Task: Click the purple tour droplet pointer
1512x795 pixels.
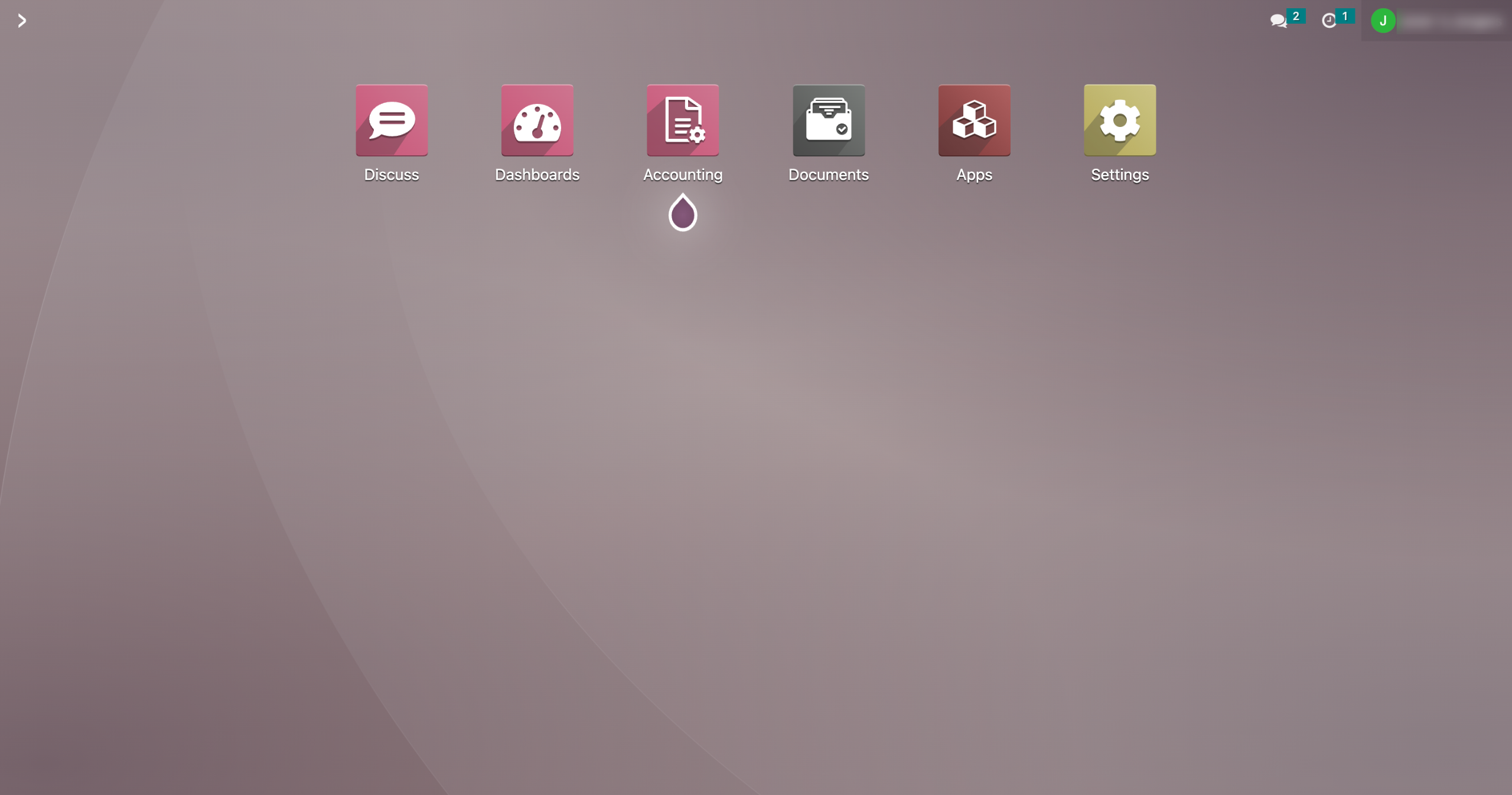Action: (683, 213)
